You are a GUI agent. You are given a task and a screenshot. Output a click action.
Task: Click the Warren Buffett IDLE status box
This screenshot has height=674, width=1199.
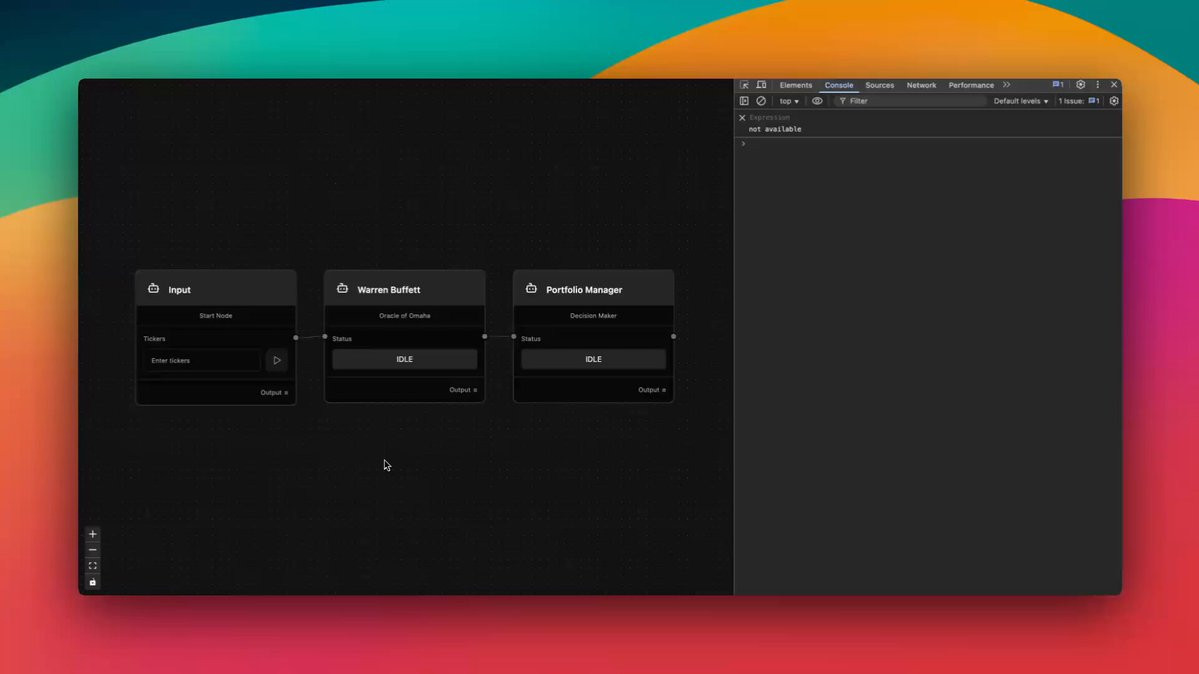(x=405, y=360)
